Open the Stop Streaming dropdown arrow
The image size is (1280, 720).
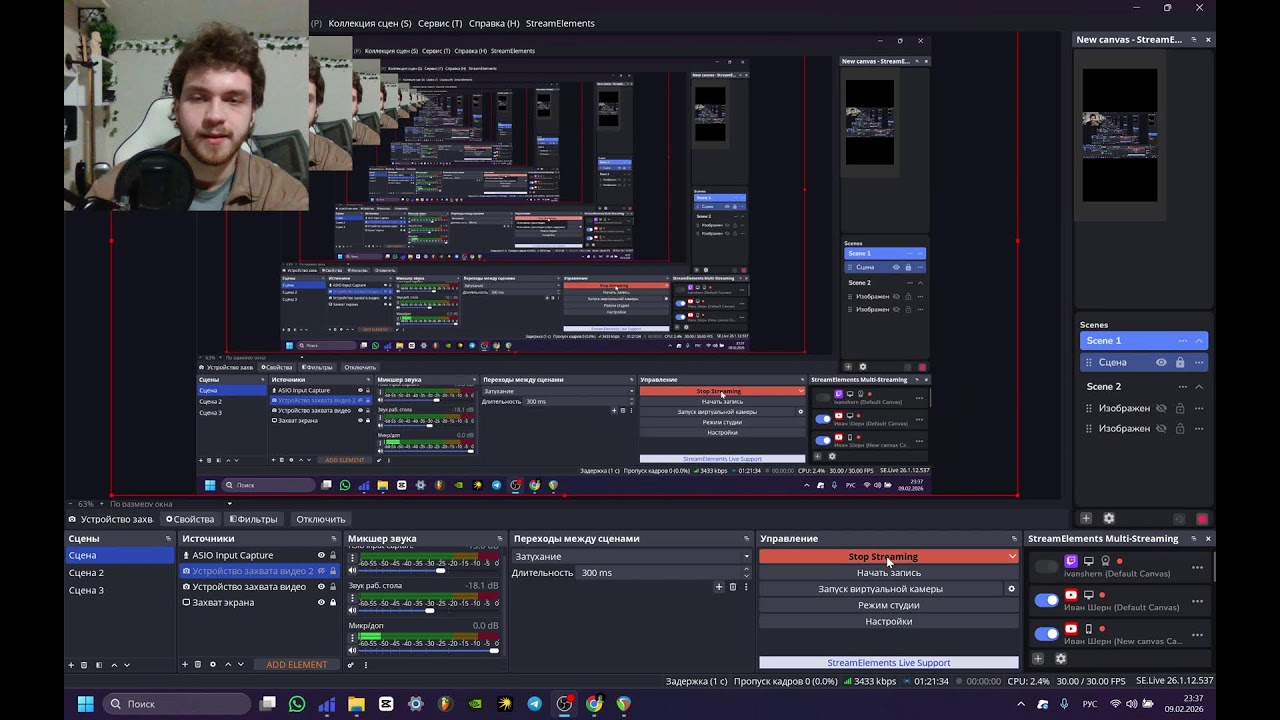[x=1012, y=556]
